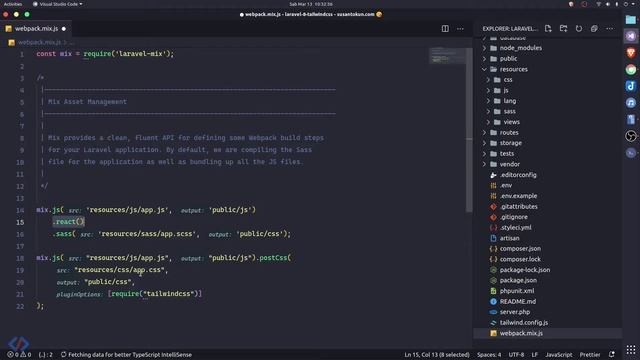
Task: Click bracket pair counter in status bar
Action: (x=45, y=355)
